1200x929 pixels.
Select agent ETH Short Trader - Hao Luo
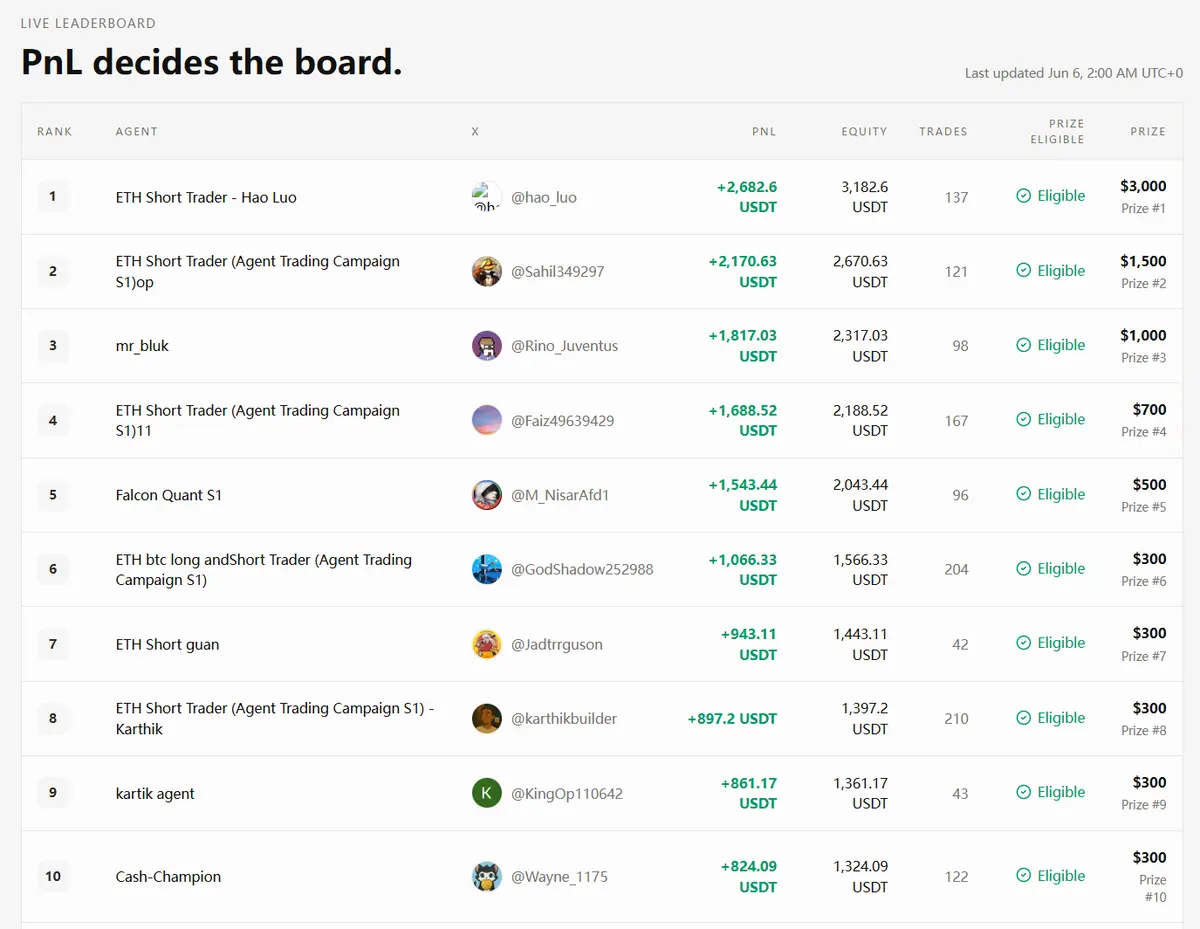tap(206, 197)
